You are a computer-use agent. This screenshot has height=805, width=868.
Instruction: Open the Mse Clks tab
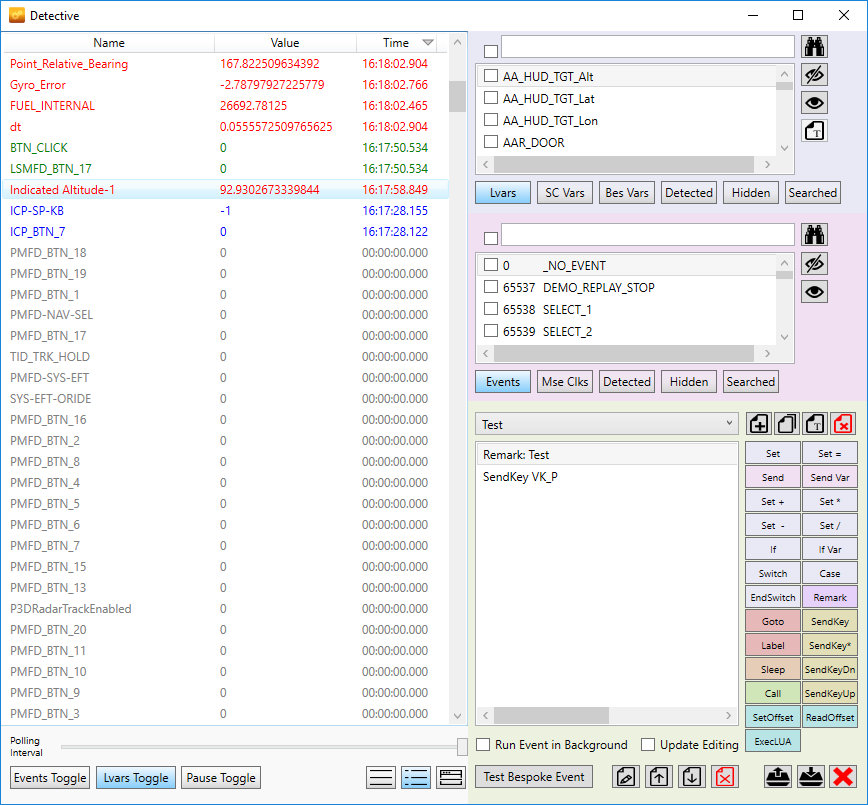(565, 381)
